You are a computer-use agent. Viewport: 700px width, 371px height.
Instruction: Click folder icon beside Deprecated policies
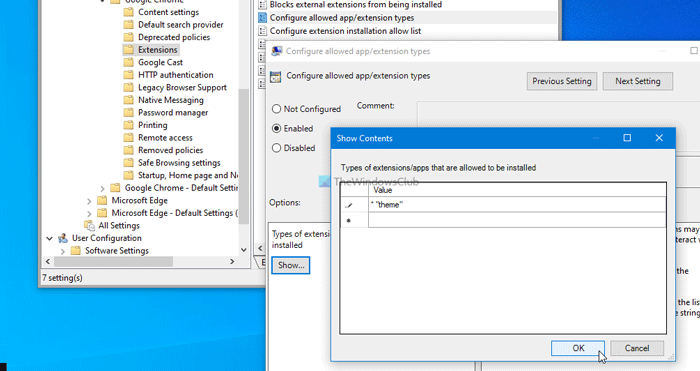click(x=129, y=37)
